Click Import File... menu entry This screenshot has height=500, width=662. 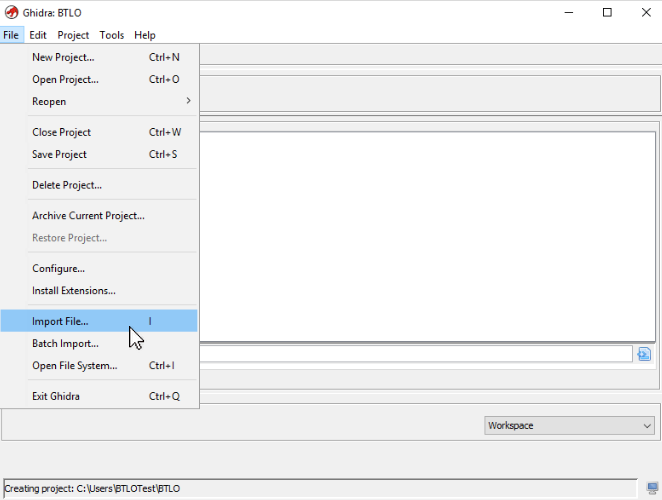[x=99, y=321]
